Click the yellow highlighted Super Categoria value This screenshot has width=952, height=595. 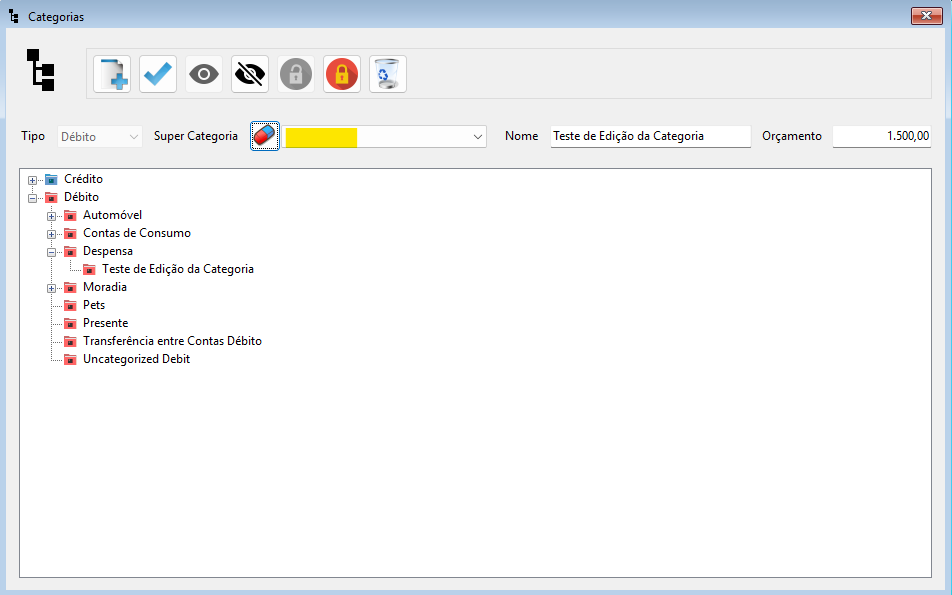(322, 137)
